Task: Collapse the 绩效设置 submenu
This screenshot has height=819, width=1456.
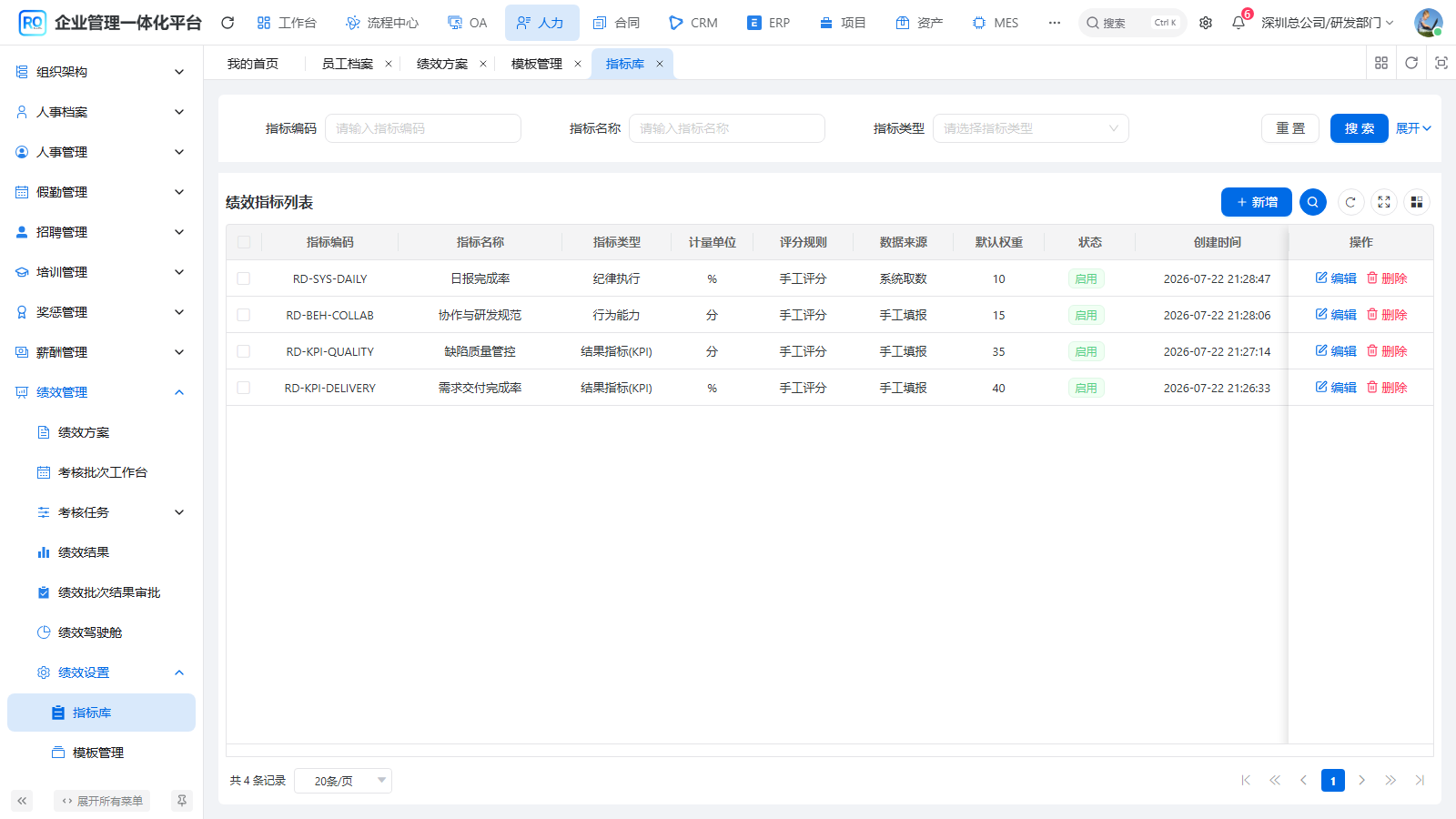Action: pos(101,672)
